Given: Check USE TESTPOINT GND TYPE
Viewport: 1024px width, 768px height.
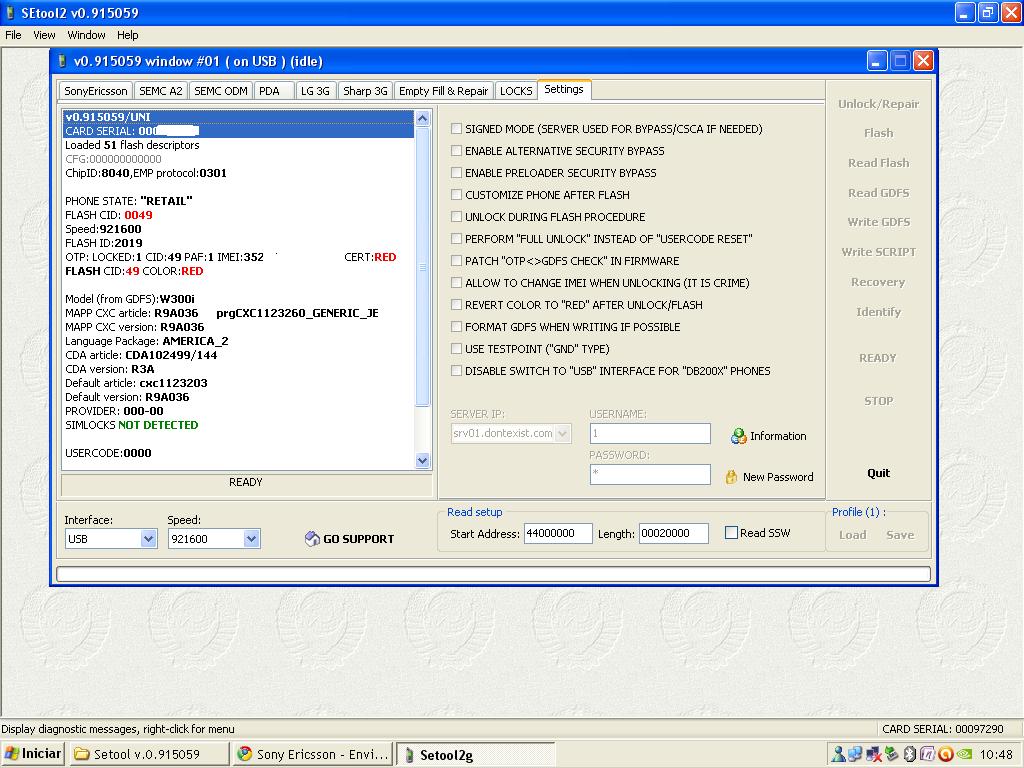Looking at the screenshot, I should [456, 349].
